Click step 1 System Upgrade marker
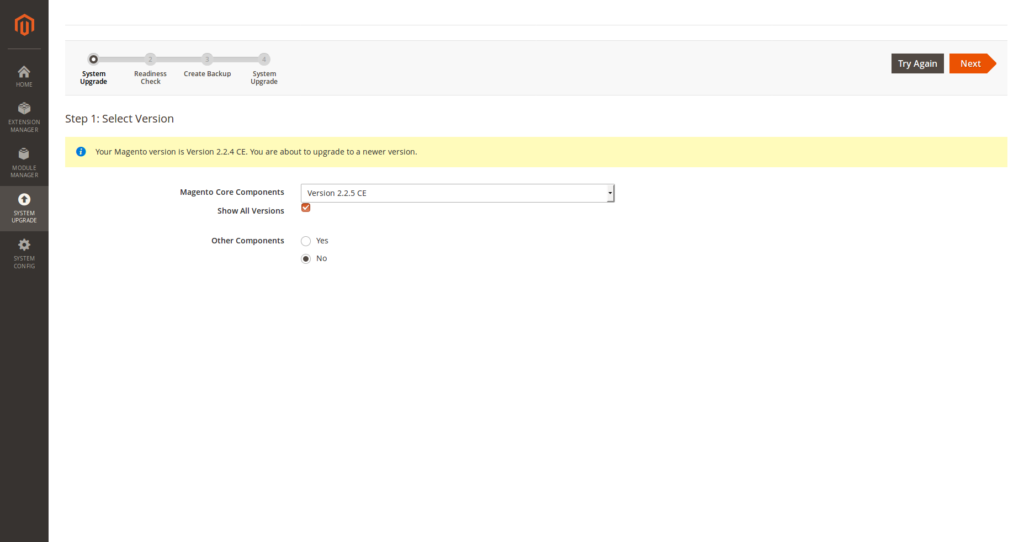The height and width of the screenshot is (542, 1024). (x=93, y=59)
